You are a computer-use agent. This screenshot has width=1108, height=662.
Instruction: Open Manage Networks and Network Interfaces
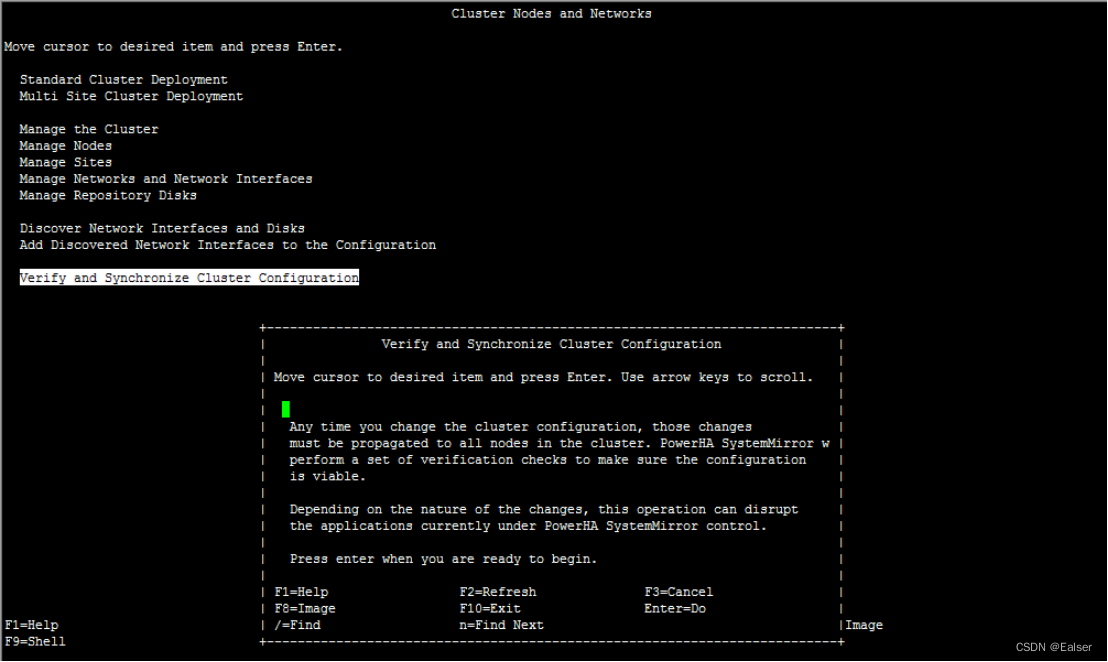[x=166, y=178]
